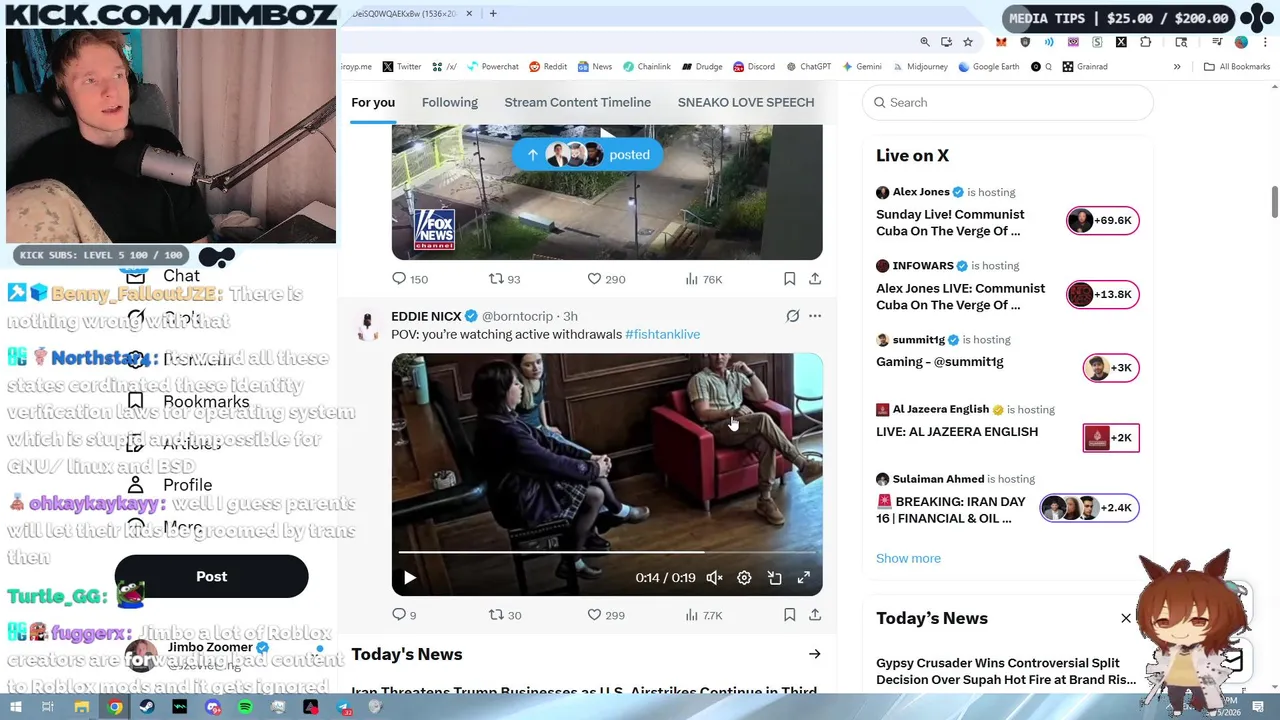Open ChatGPT bookmark
Image resolution: width=1280 pixels, height=720 pixels.
click(x=809, y=67)
